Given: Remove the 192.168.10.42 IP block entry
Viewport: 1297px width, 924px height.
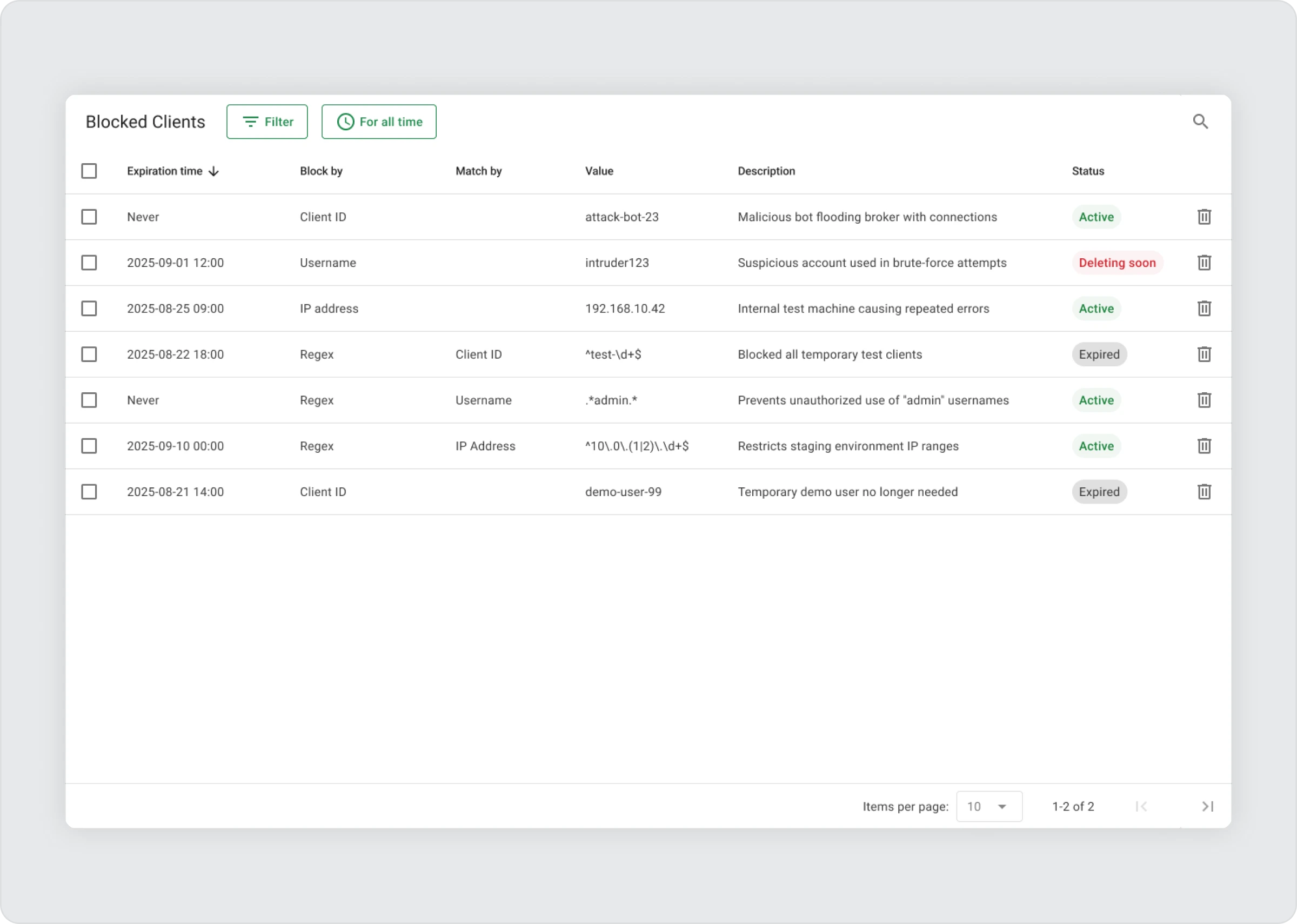Looking at the screenshot, I should click(1204, 309).
